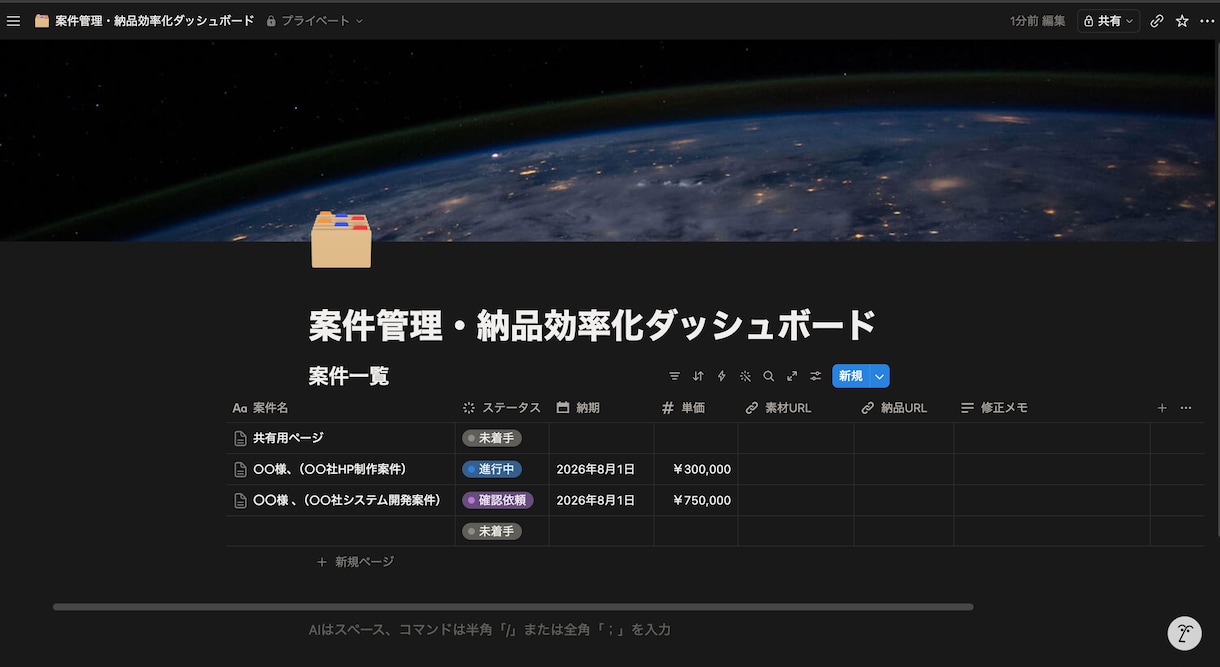Viewport: 1220px width, 667px height.
Task: Search the database with magnifier icon
Action: [x=768, y=376]
